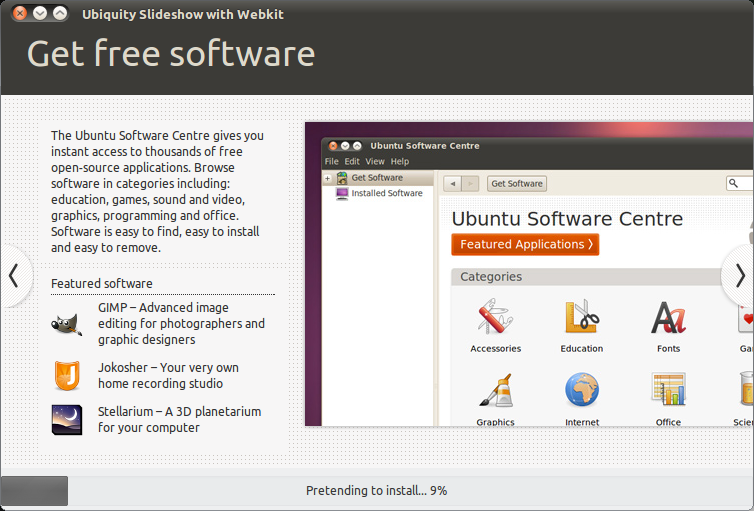Click the 'Get free software' slide title
Viewport: 754px width, 511px height.
(171, 53)
